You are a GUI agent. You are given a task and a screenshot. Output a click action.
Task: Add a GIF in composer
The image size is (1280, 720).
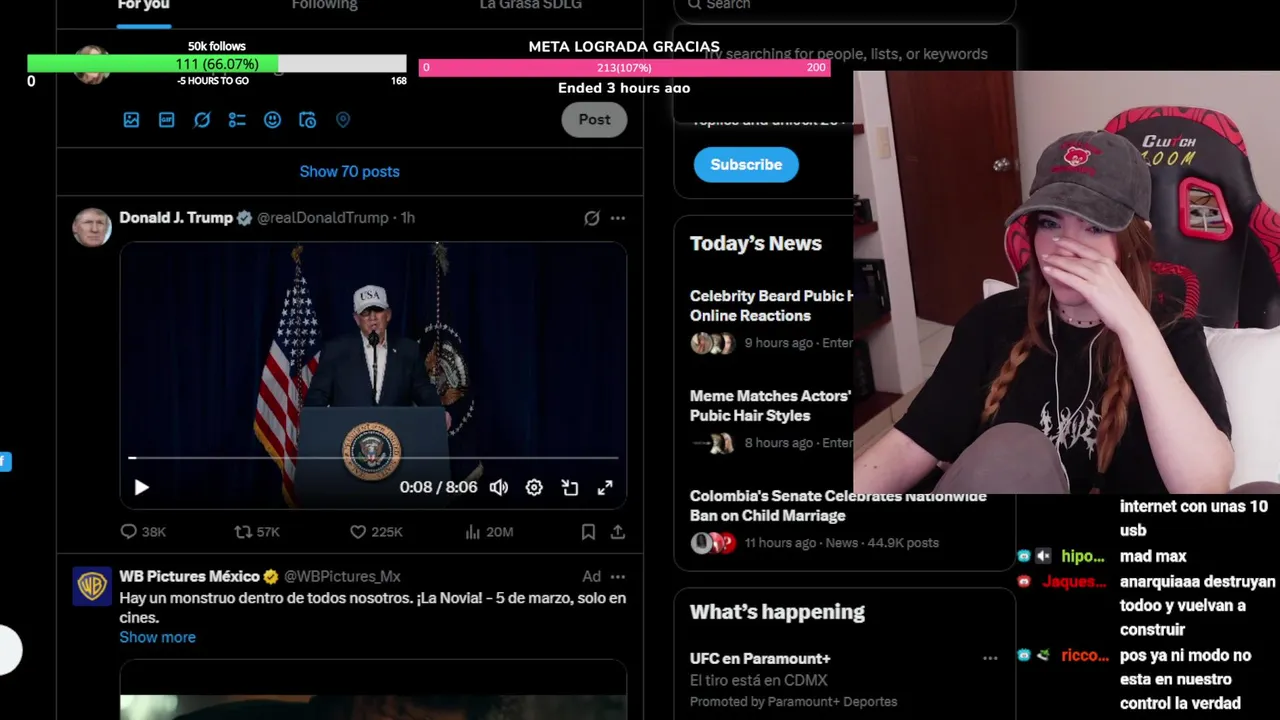(167, 120)
